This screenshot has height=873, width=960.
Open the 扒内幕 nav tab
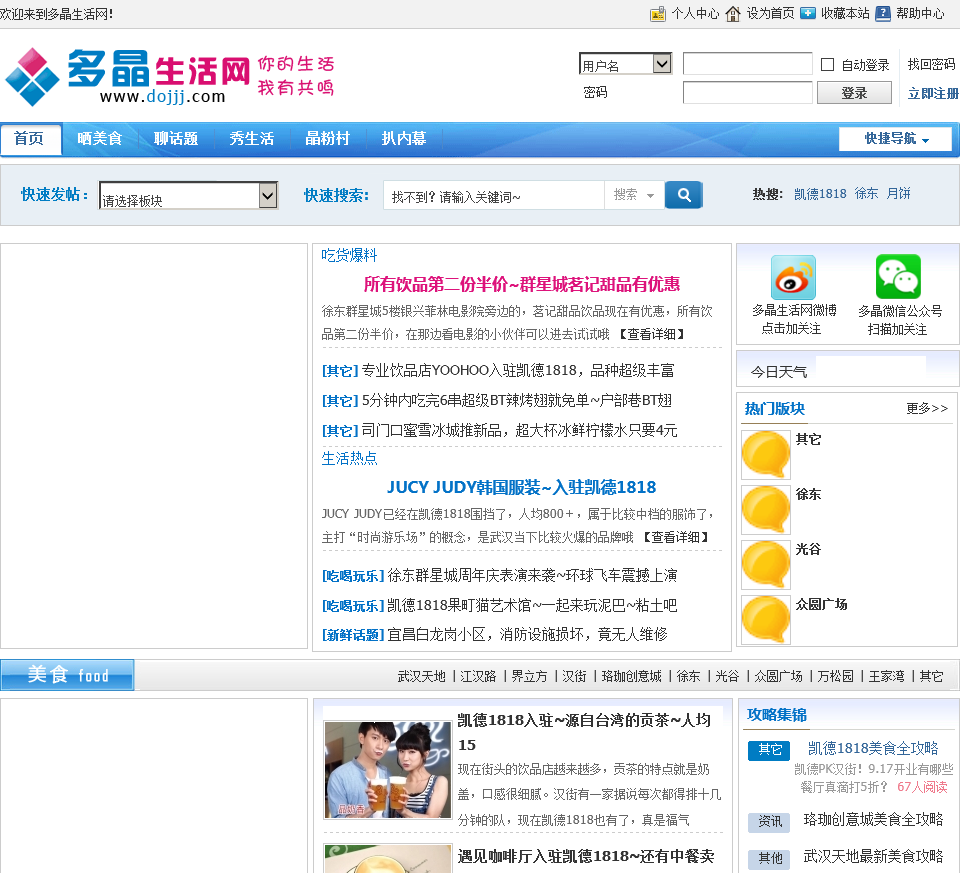click(404, 139)
